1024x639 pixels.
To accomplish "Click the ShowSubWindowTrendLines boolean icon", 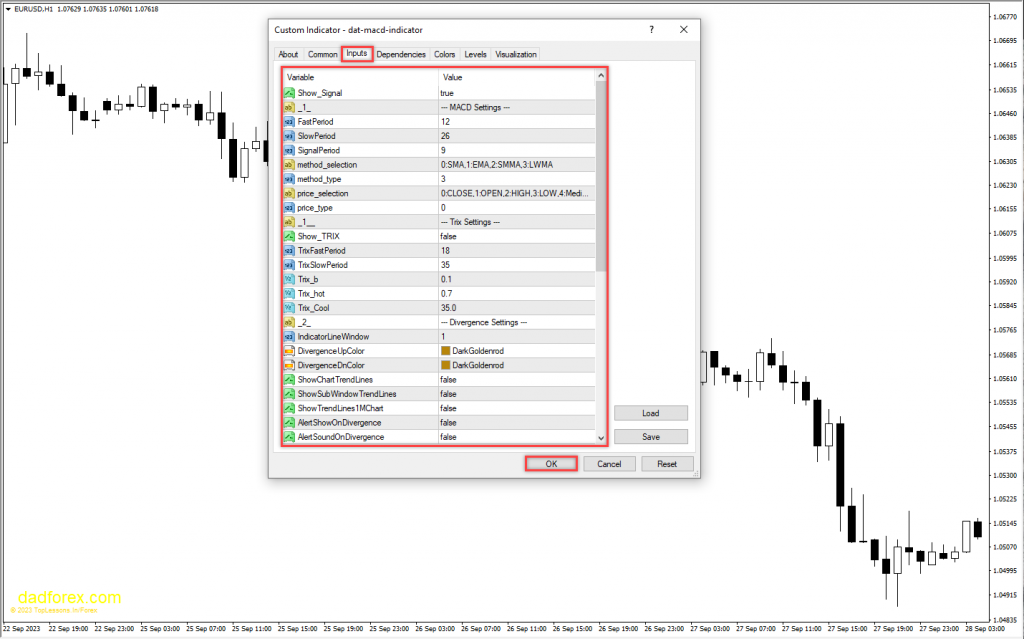I will 289,394.
